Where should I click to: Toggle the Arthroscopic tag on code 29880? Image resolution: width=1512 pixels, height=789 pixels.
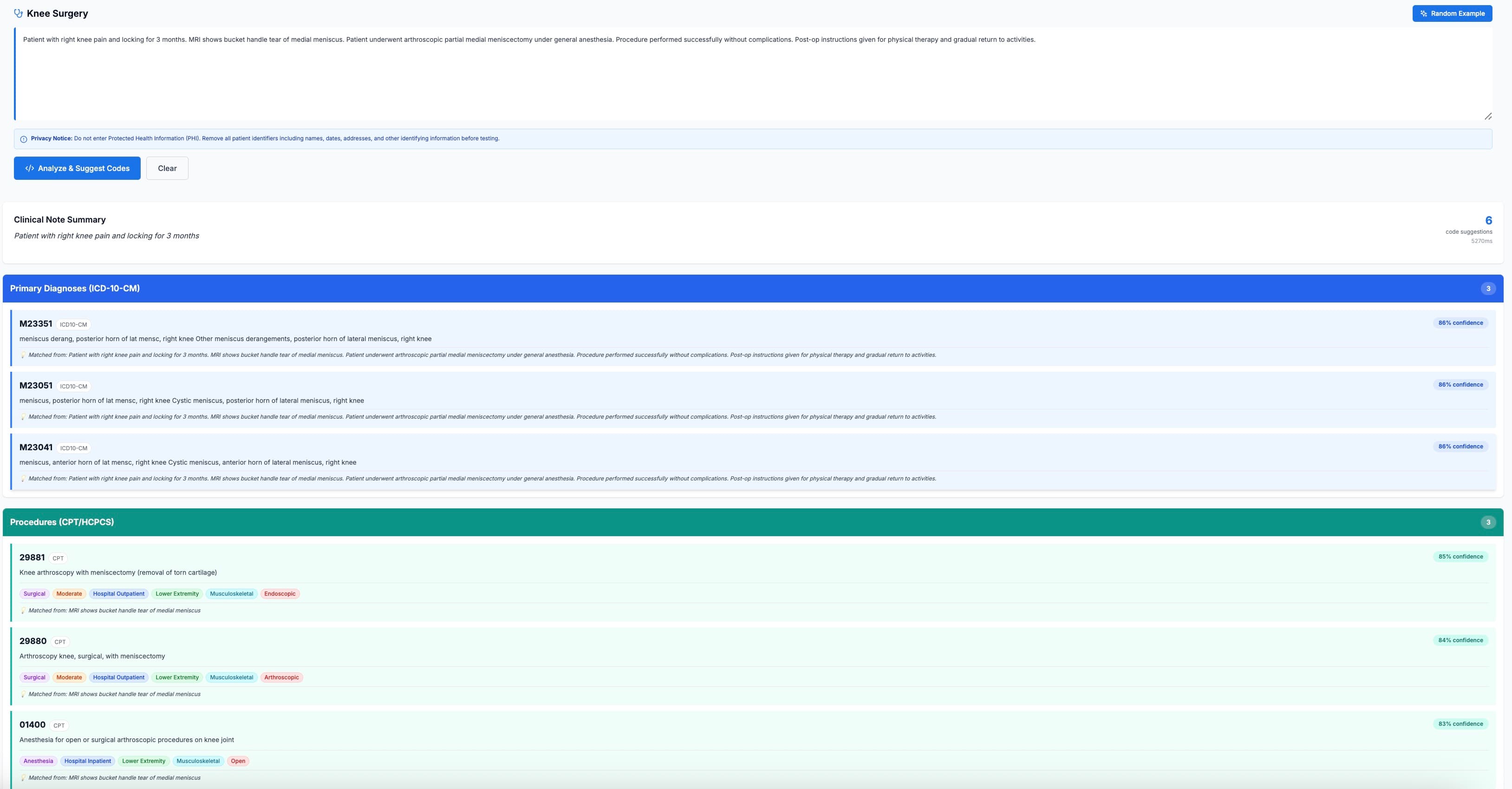coord(282,677)
